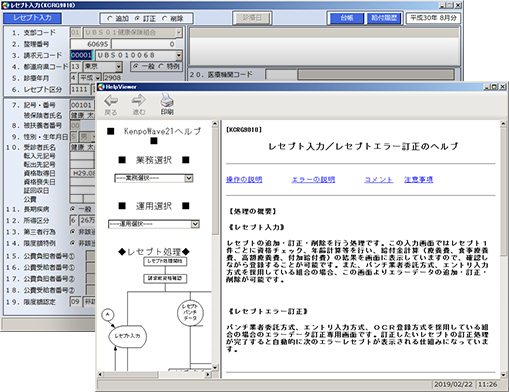Image resolution: width=509 pixels, height=392 pixels.
Task: Click the 給付履歴 button
Action: pos(384,18)
